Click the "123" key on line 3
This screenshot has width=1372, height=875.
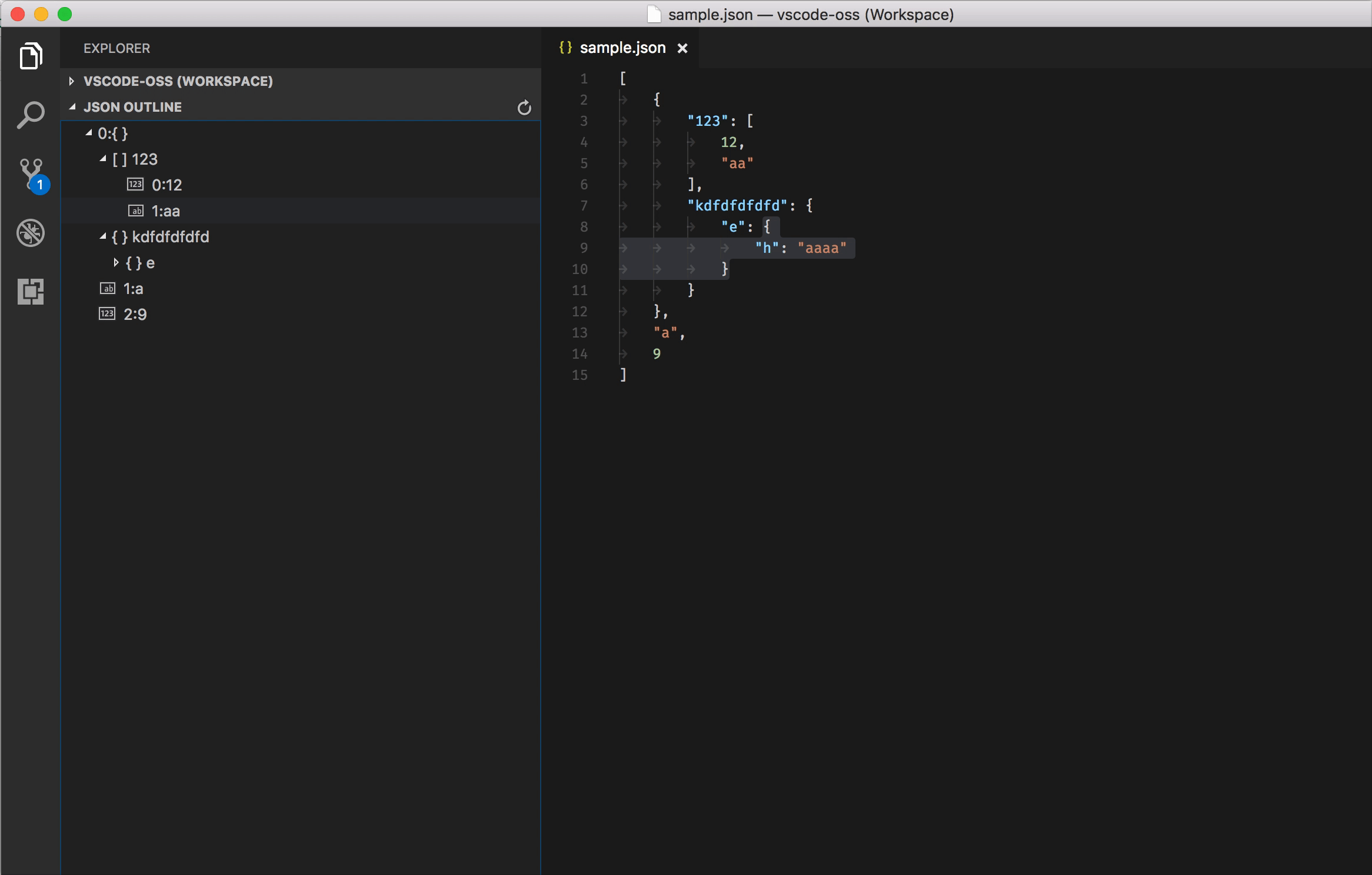pyautogui.click(x=708, y=121)
